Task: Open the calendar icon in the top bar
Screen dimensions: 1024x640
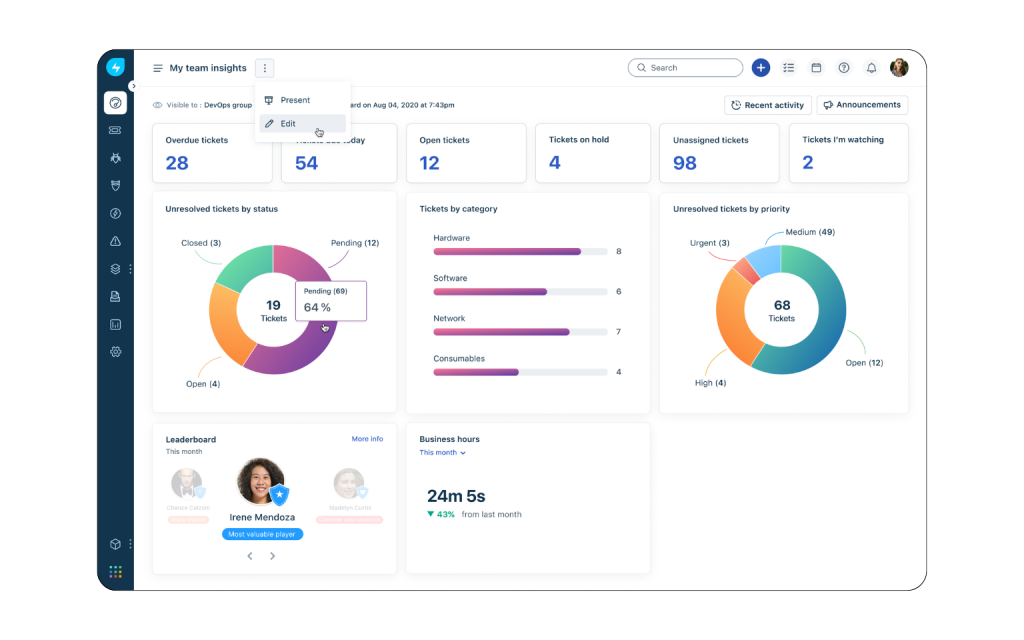Action: pos(816,67)
